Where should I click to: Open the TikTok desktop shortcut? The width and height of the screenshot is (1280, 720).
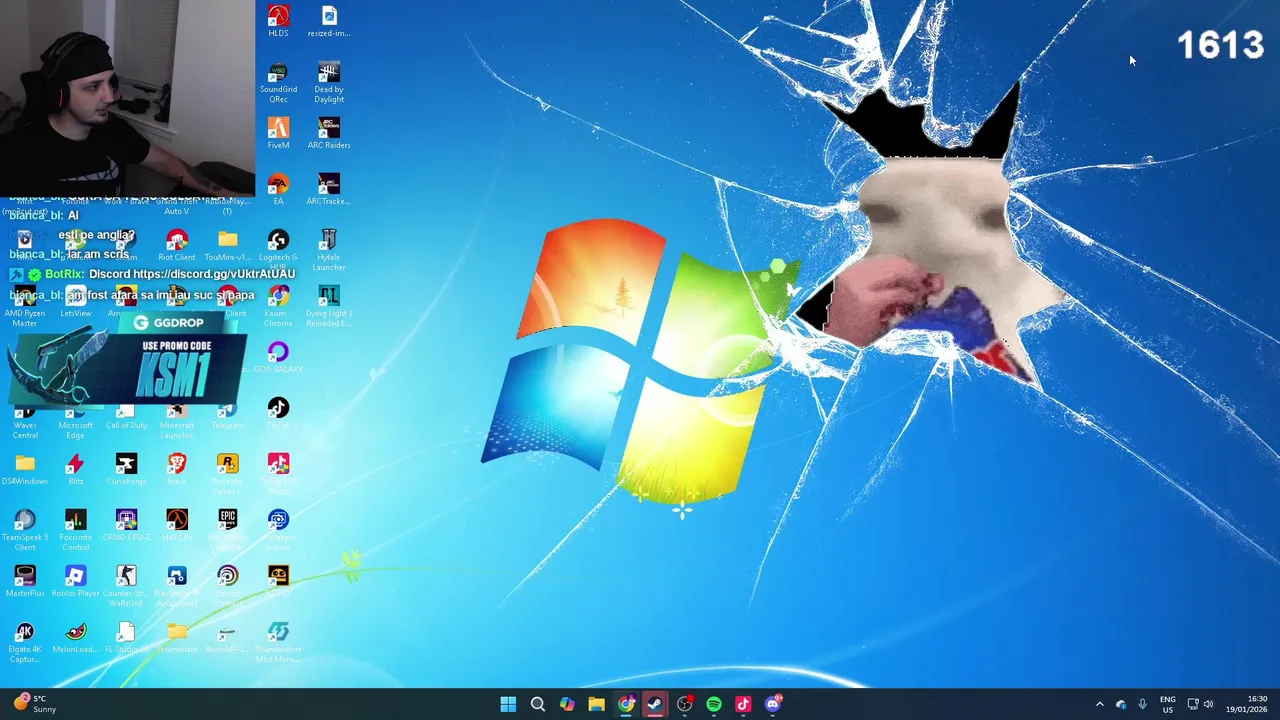click(278, 413)
